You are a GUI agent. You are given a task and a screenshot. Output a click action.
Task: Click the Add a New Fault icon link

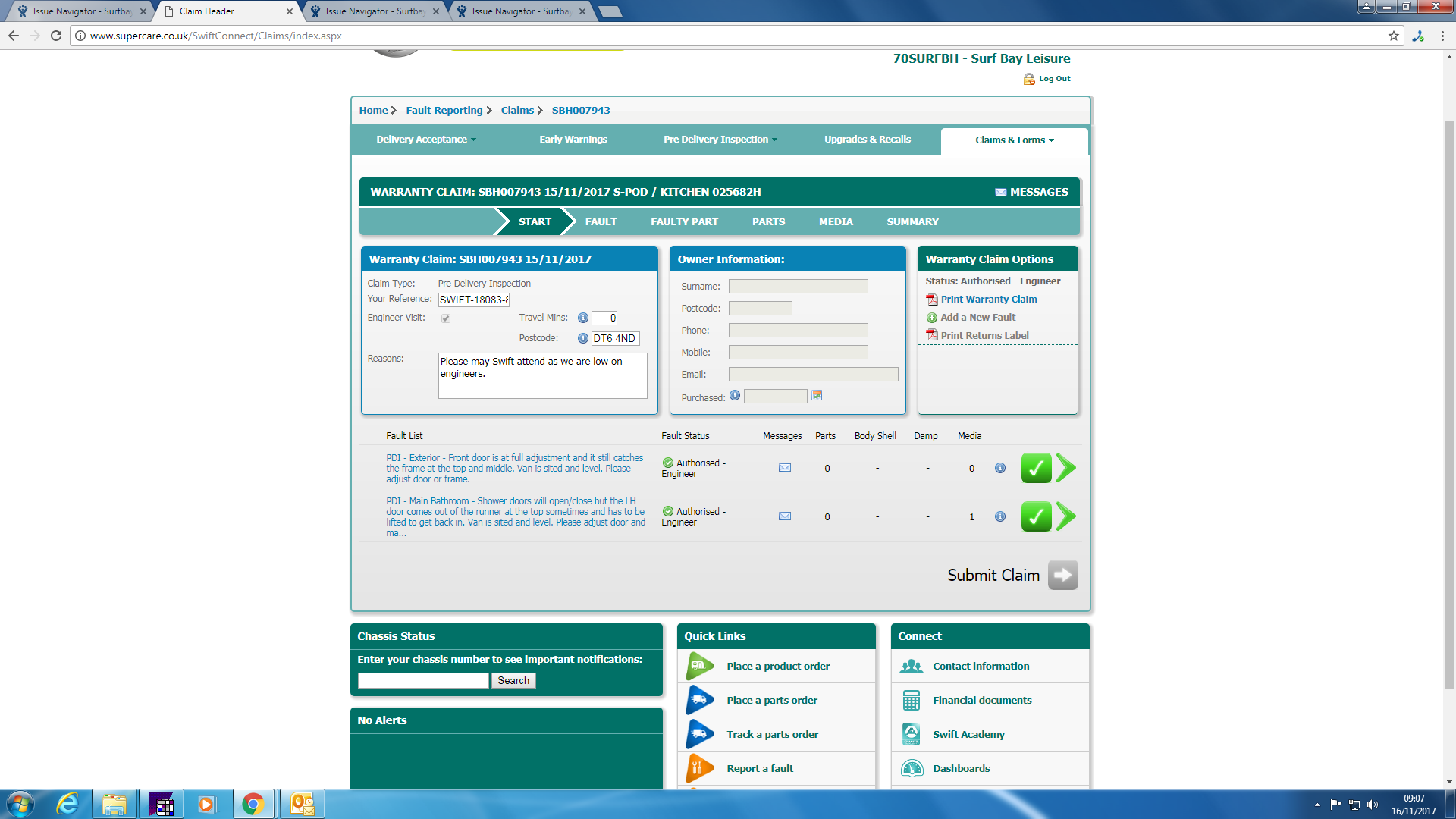[932, 318]
